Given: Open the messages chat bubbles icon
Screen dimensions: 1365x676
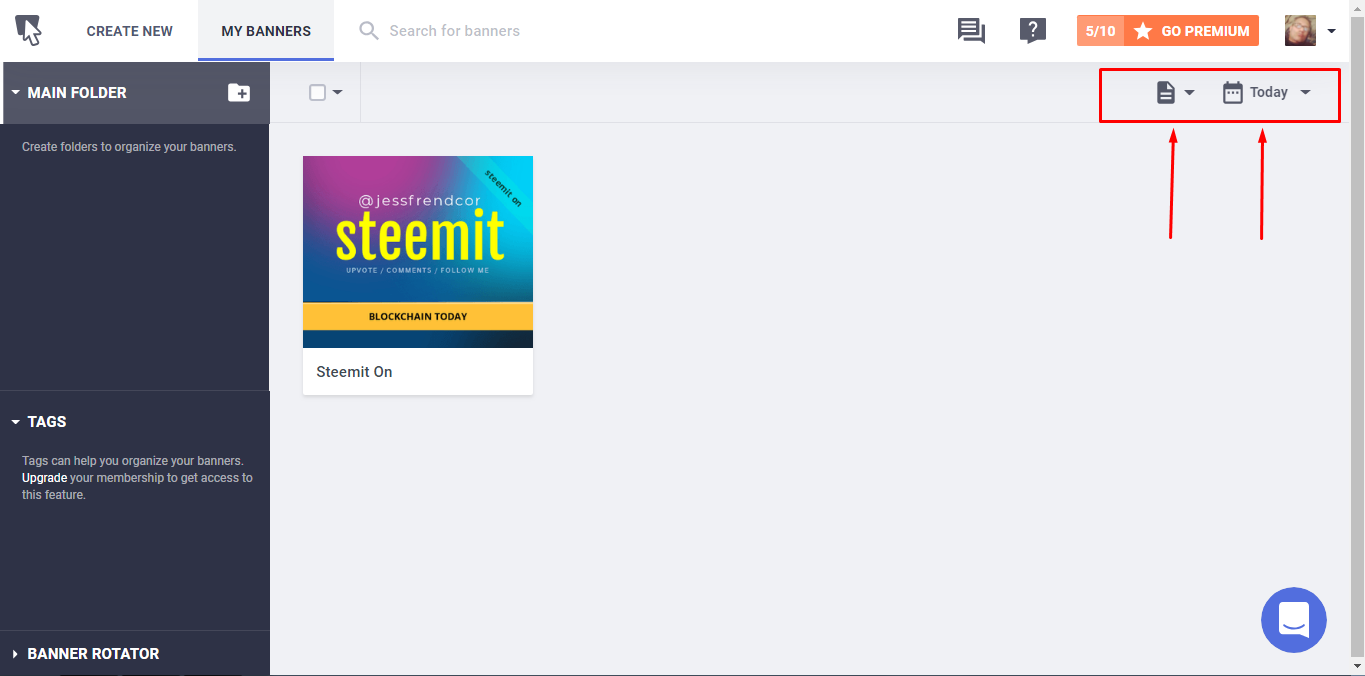Looking at the screenshot, I should coord(971,31).
